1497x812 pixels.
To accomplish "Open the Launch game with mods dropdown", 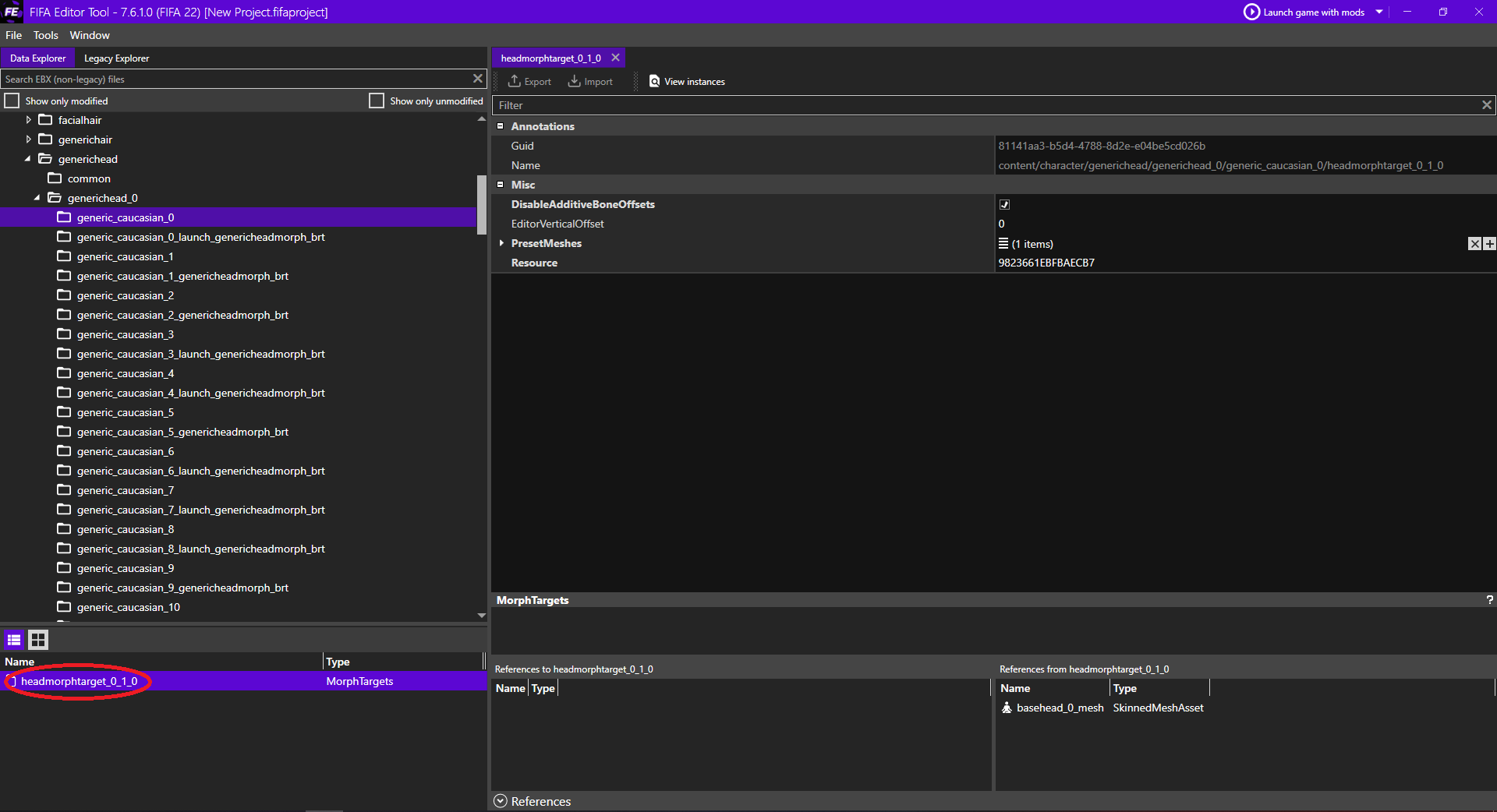I will coord(1379,12).
